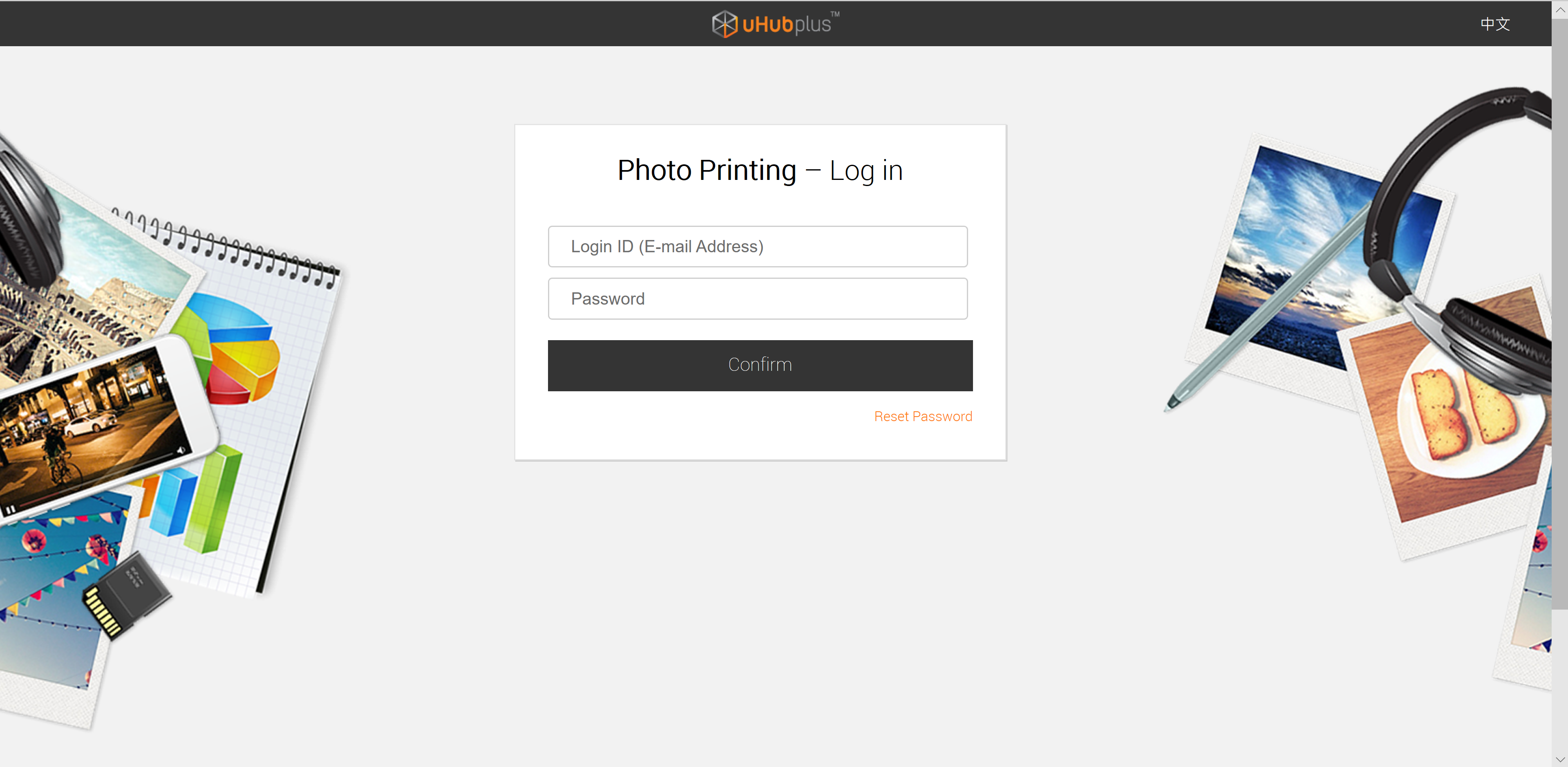
Task: Click into the Password field
Action: click(x=757, y=298)
